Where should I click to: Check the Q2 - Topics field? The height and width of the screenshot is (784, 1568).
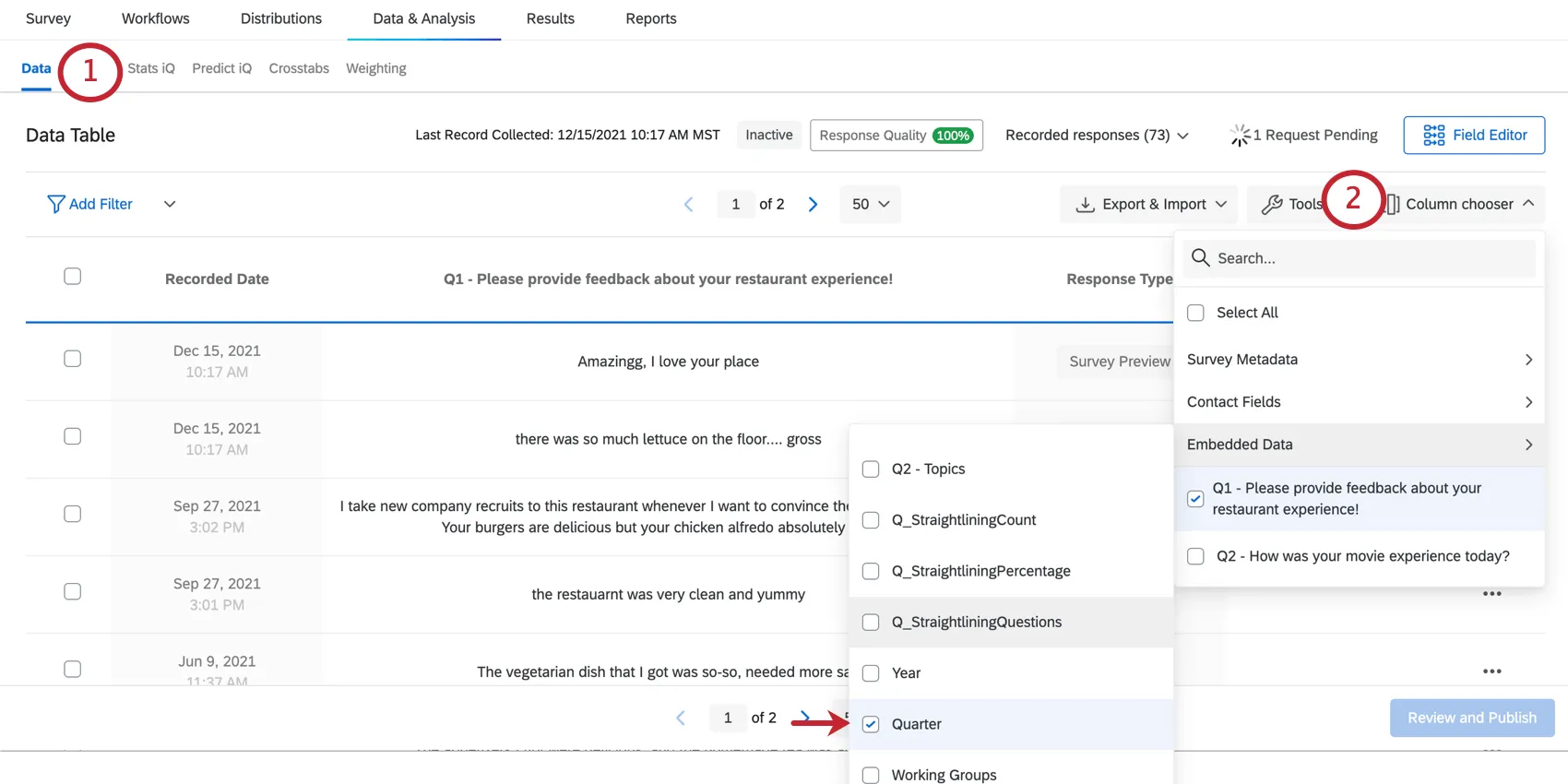[871, 469]
